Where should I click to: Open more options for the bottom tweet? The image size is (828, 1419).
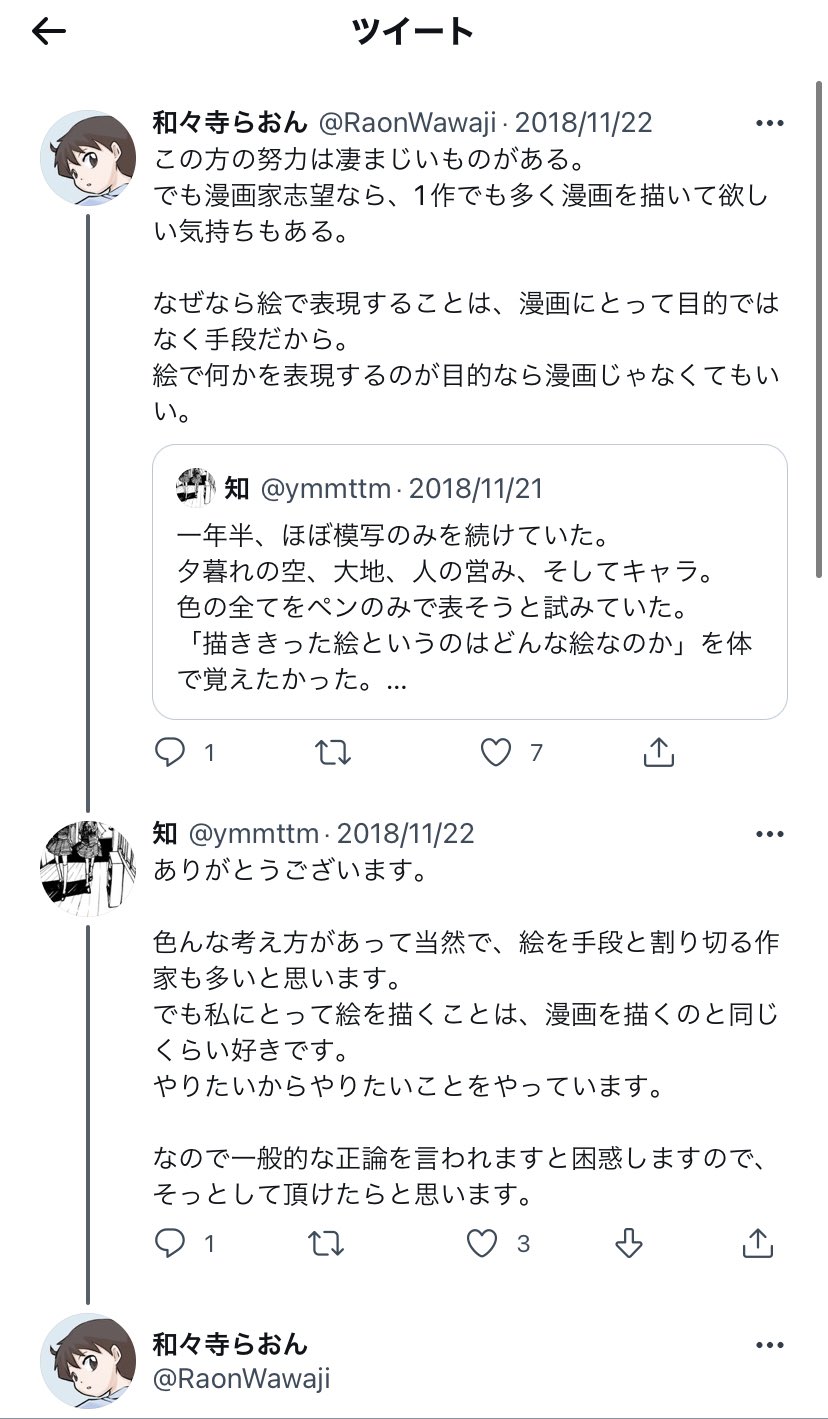point(769,1345)
